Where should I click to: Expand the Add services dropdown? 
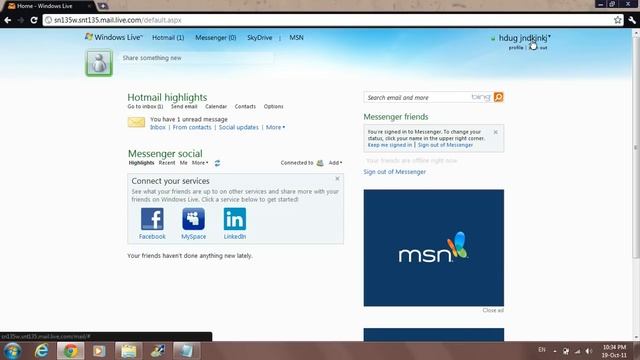(336, 163)
